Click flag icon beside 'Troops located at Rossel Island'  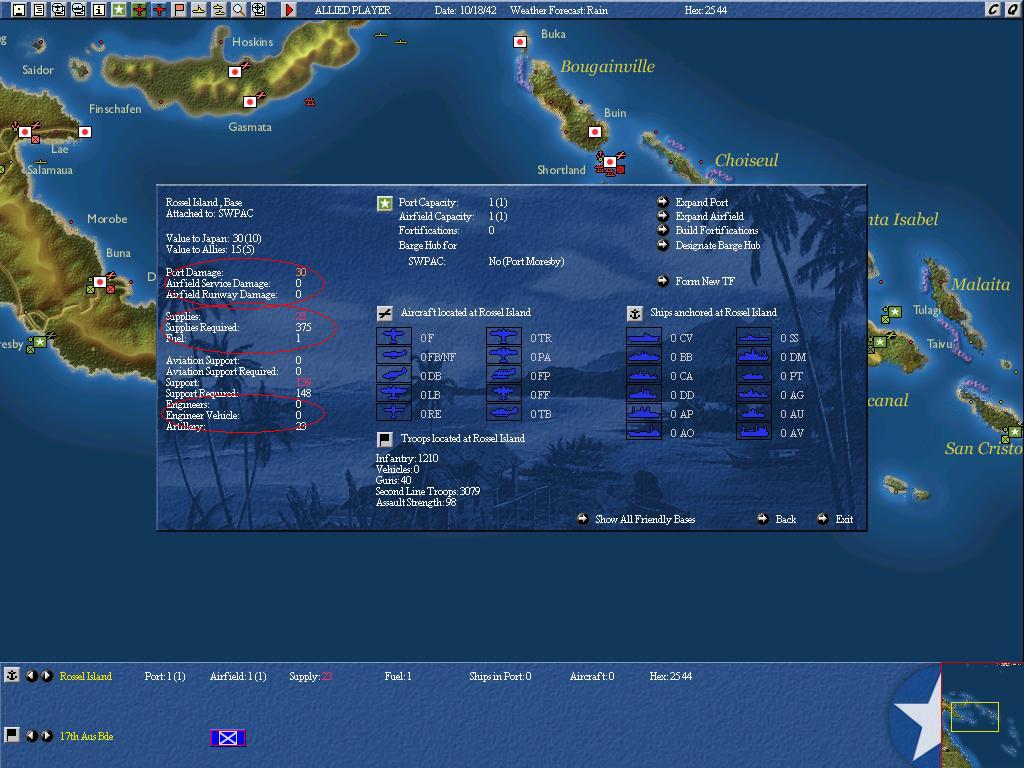385,439
